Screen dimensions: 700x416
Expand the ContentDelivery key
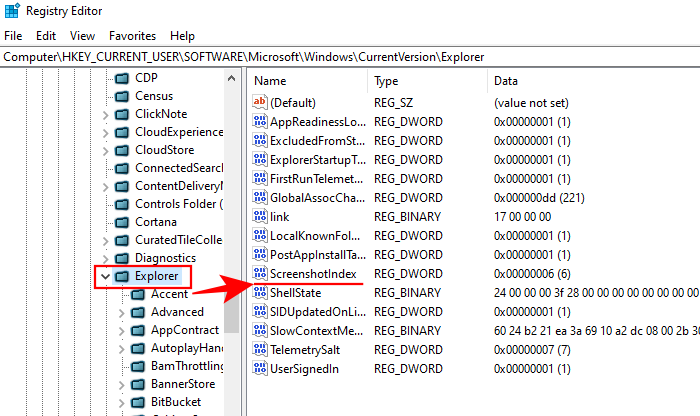105,187
